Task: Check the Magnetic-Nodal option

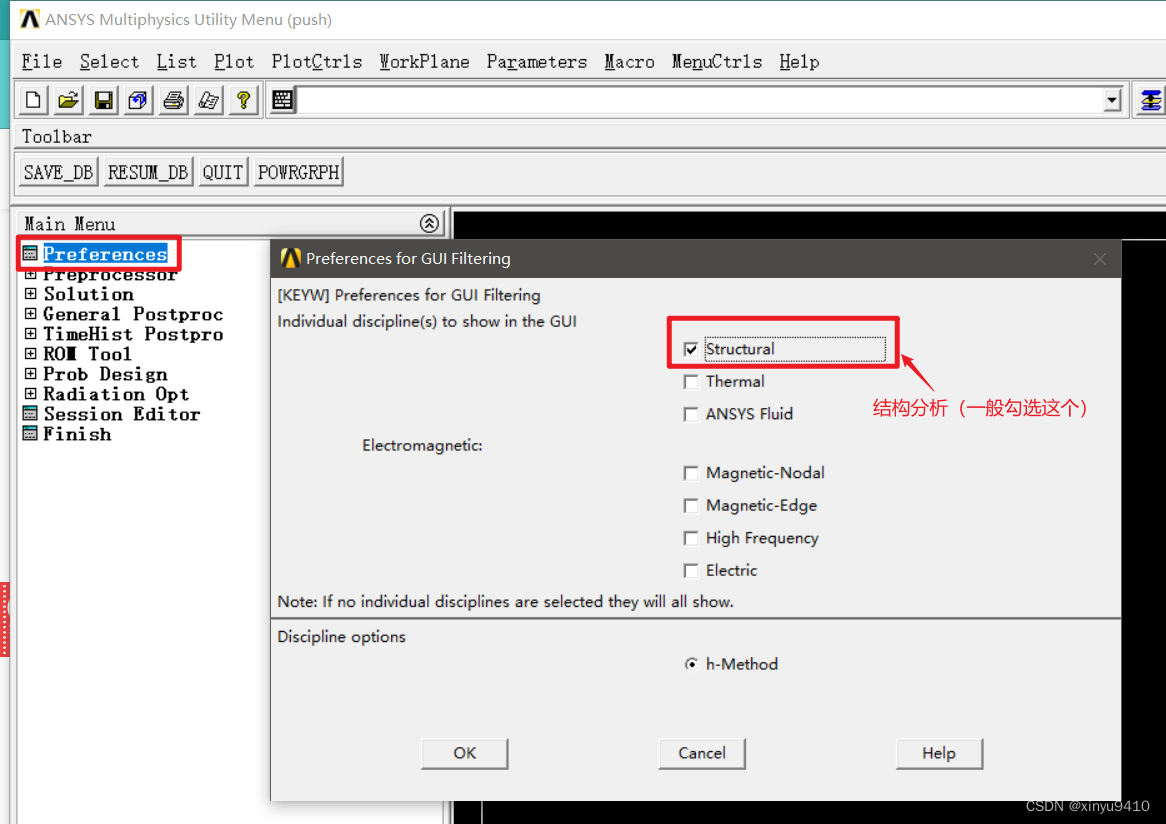Action: [x=691, y=473]
